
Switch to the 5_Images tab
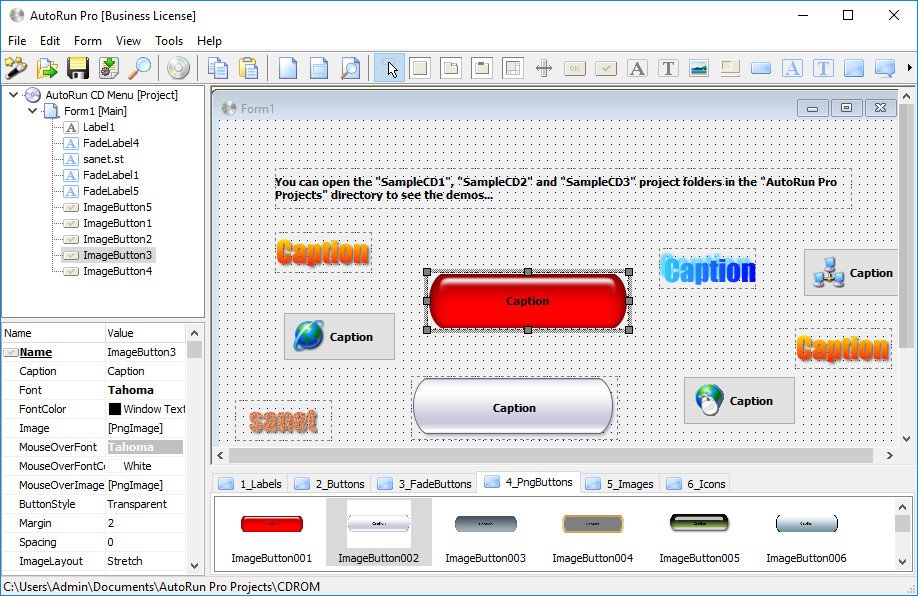pyautogui.click(x=619, y=484)
